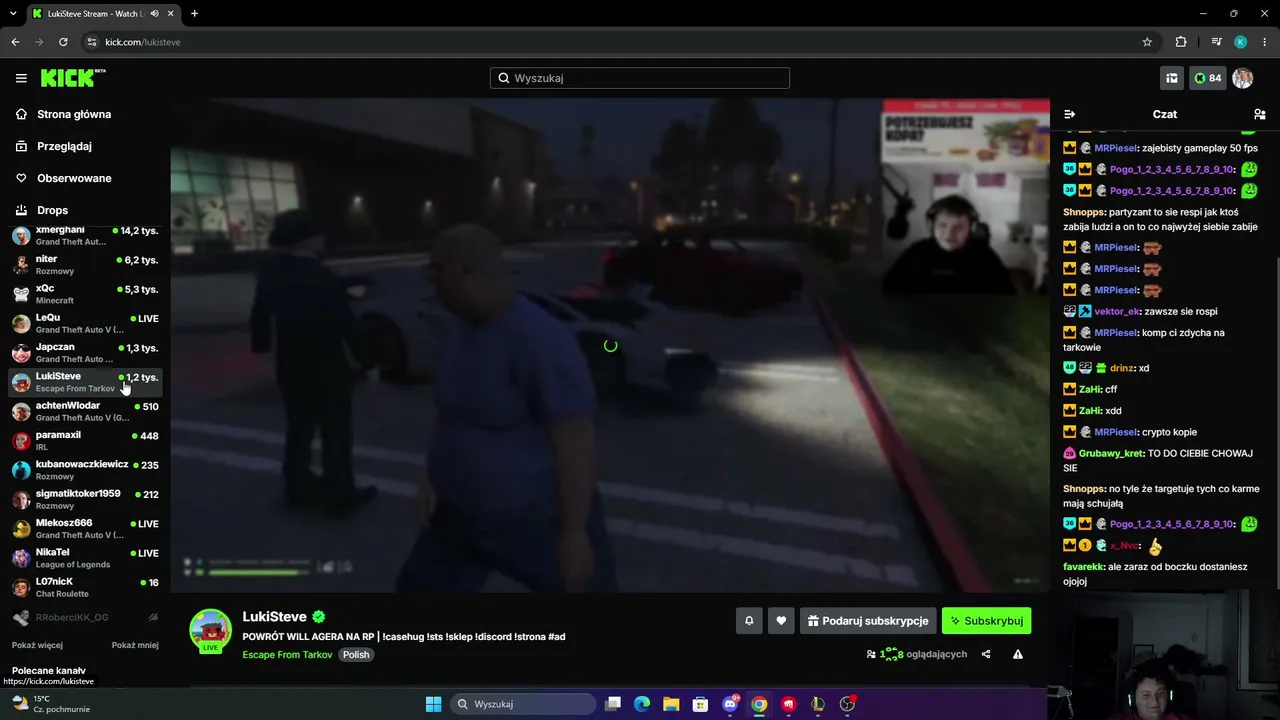The width and height of the screenshot is (1280, 720).
Task: Open xQc channel in sidebar
Action: 85,294
